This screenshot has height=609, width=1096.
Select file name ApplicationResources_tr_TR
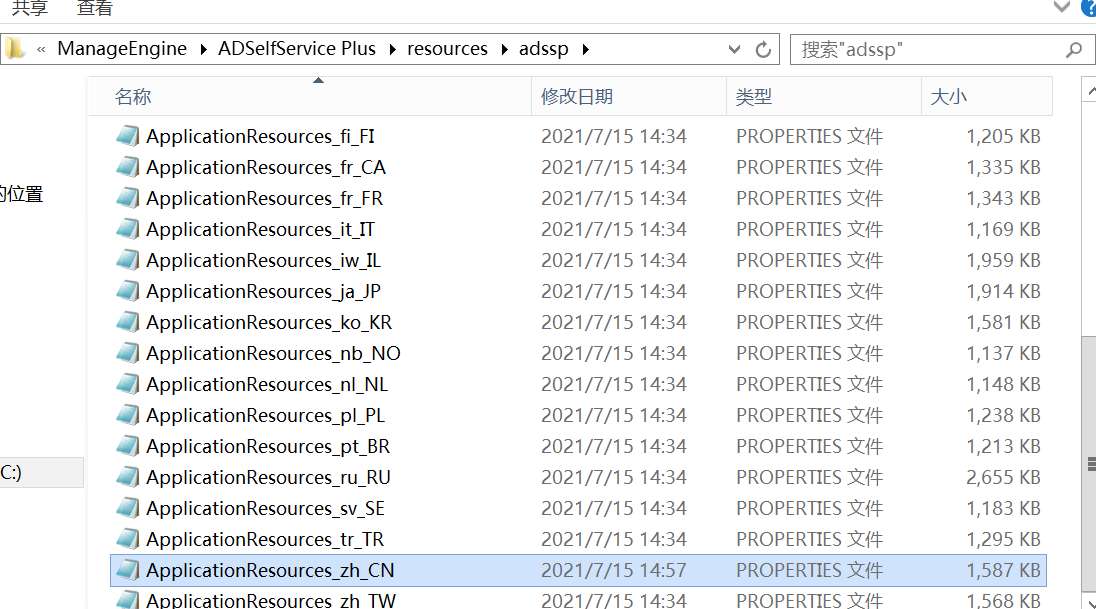click(265, 539)
